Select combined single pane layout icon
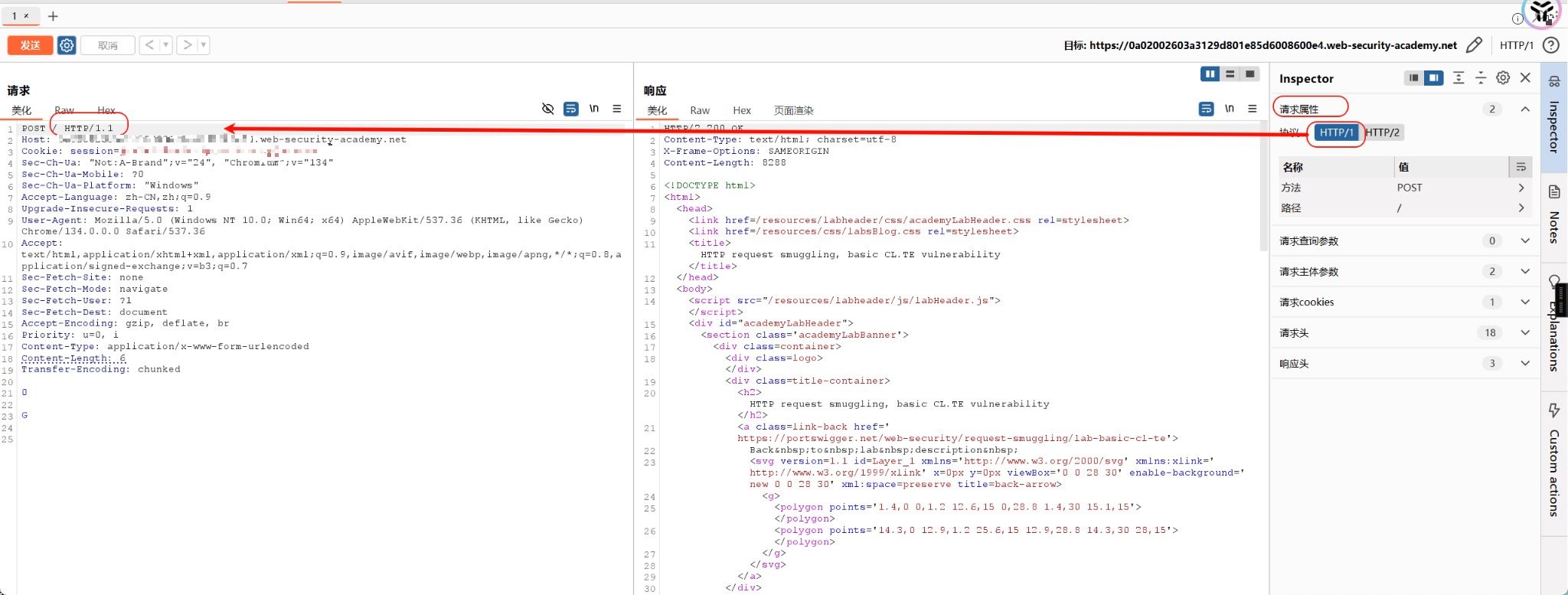This screenshot has width=1568, height=595. point(1250,74)
